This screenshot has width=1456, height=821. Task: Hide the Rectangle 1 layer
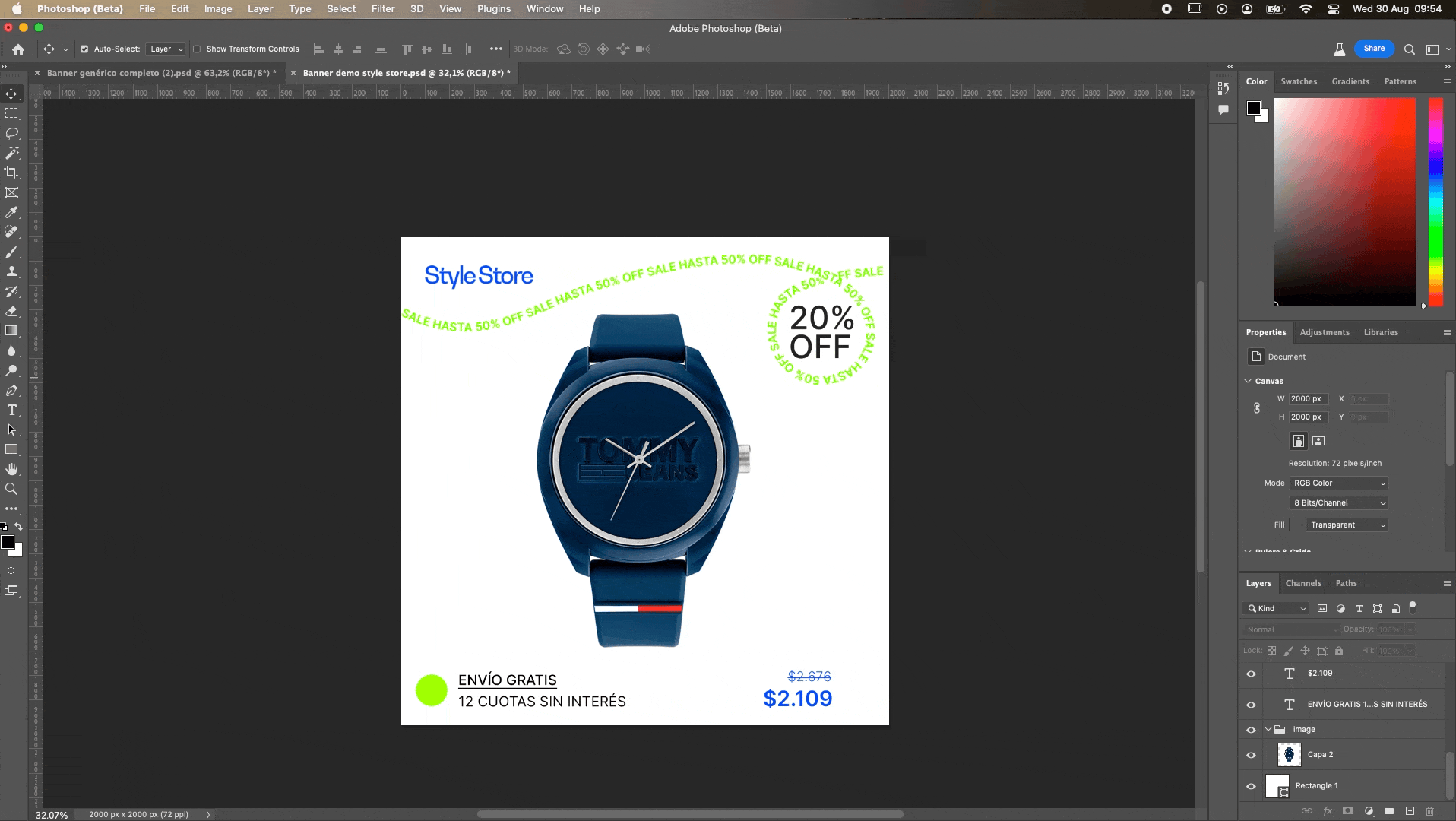tap(1251, 786)
